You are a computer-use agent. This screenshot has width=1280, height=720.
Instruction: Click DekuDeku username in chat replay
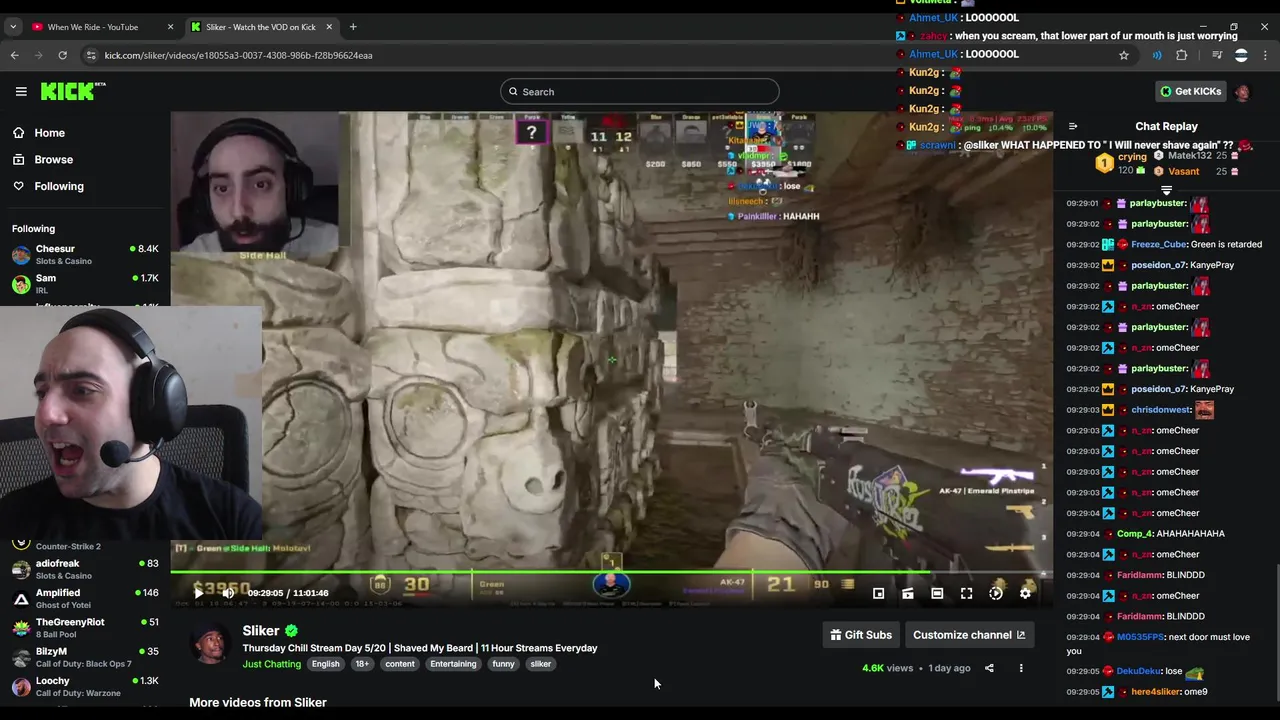pyautogui.click(x=1138, y=672)
